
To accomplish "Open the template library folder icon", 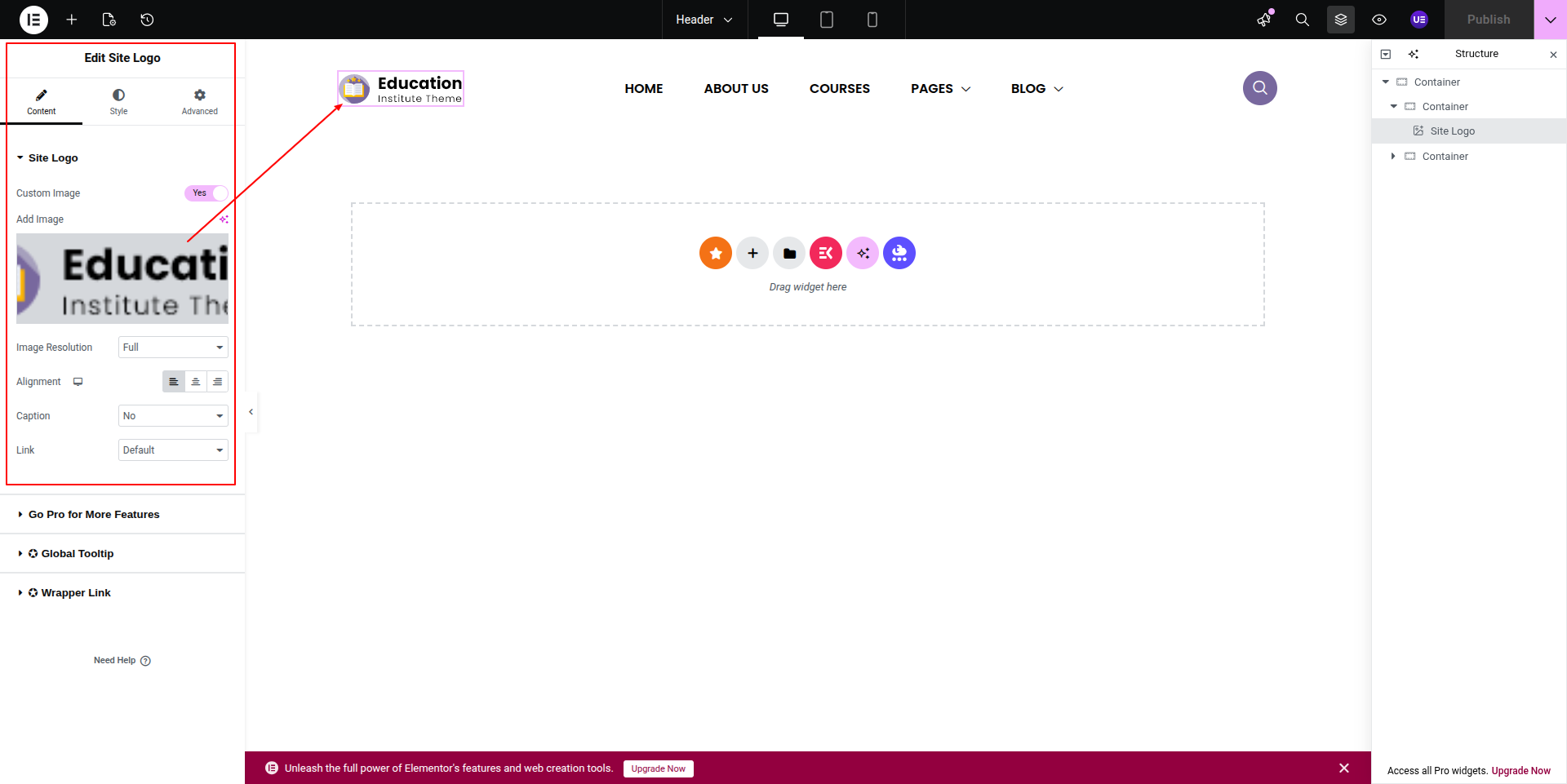I will (788, 253).
